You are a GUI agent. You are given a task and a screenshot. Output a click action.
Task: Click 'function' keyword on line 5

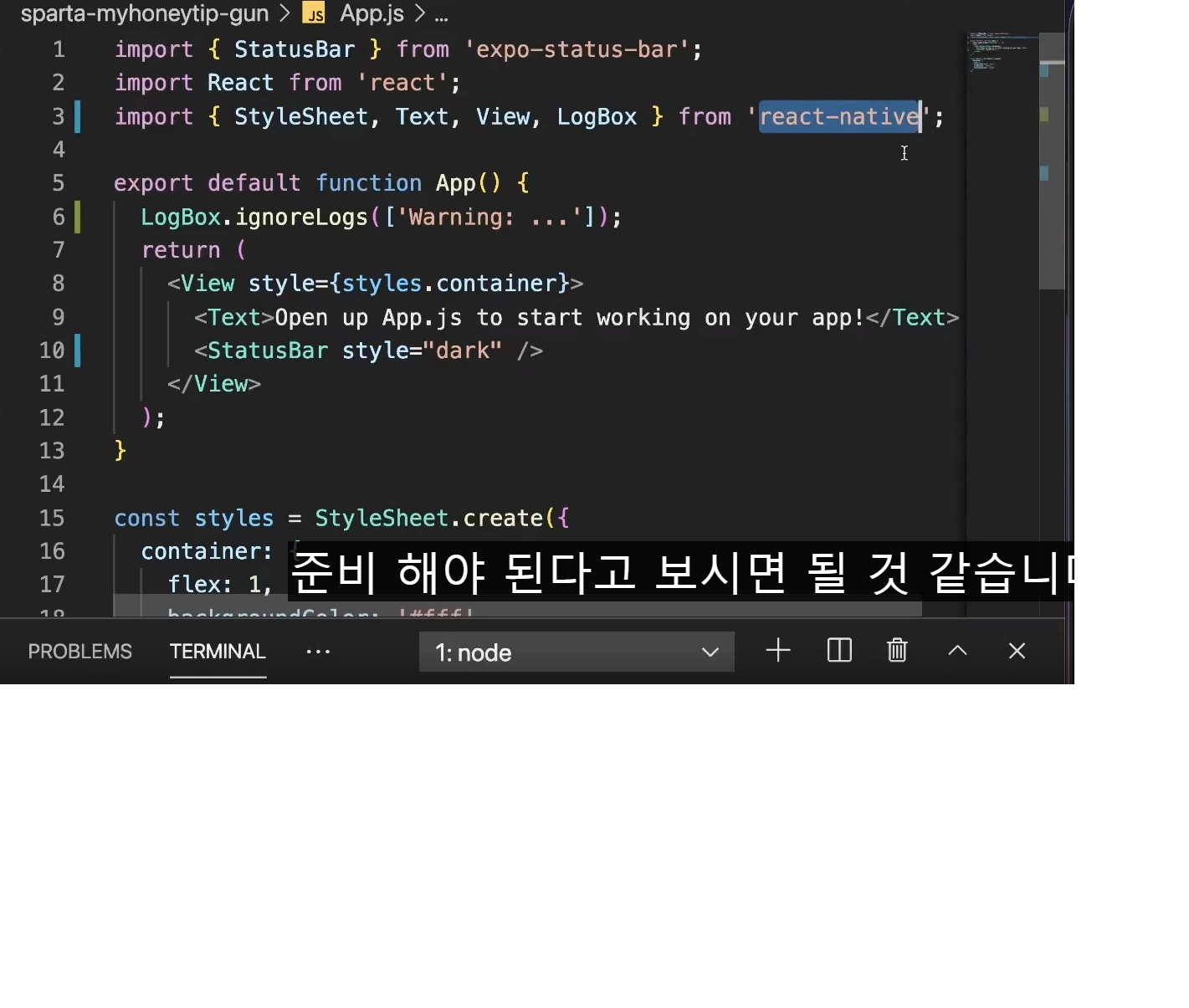coord(369,183)
